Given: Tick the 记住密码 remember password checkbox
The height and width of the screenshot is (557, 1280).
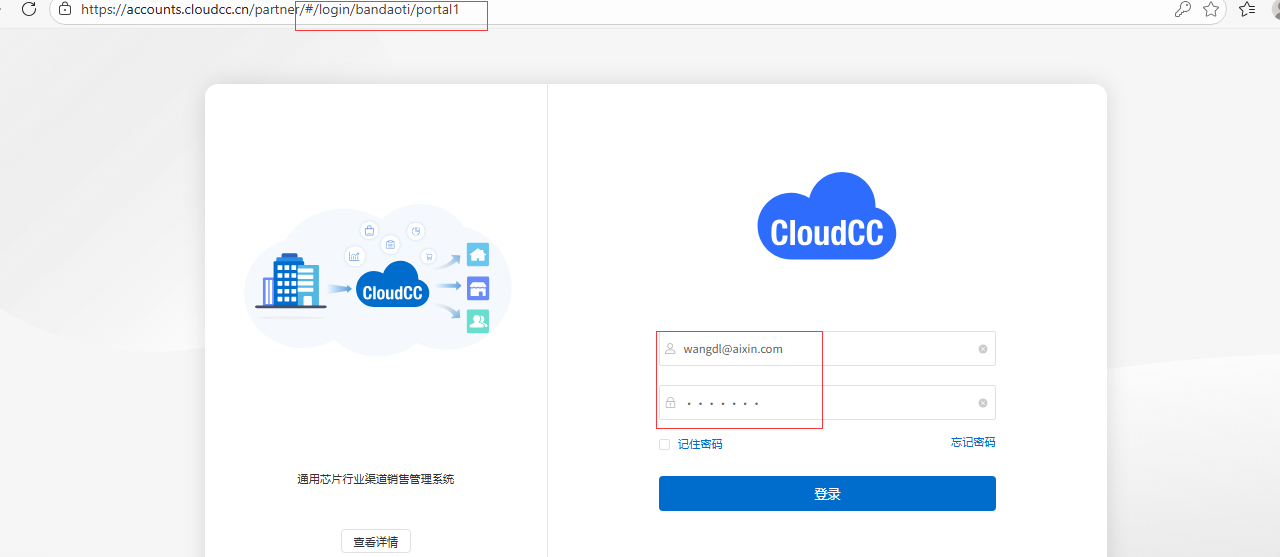Looking at the screenshot, I should (664, 444).
